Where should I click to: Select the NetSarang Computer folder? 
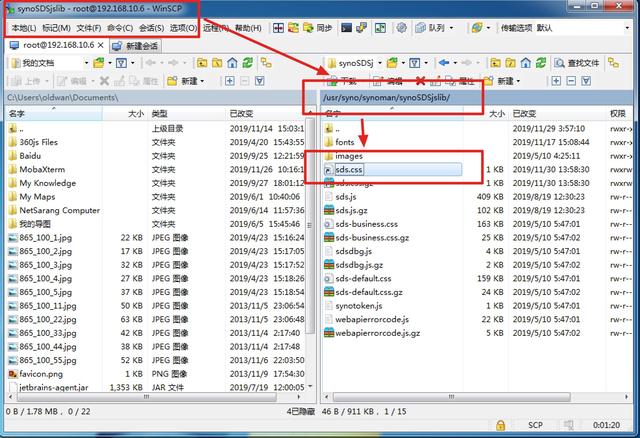[x=60, y=210]
